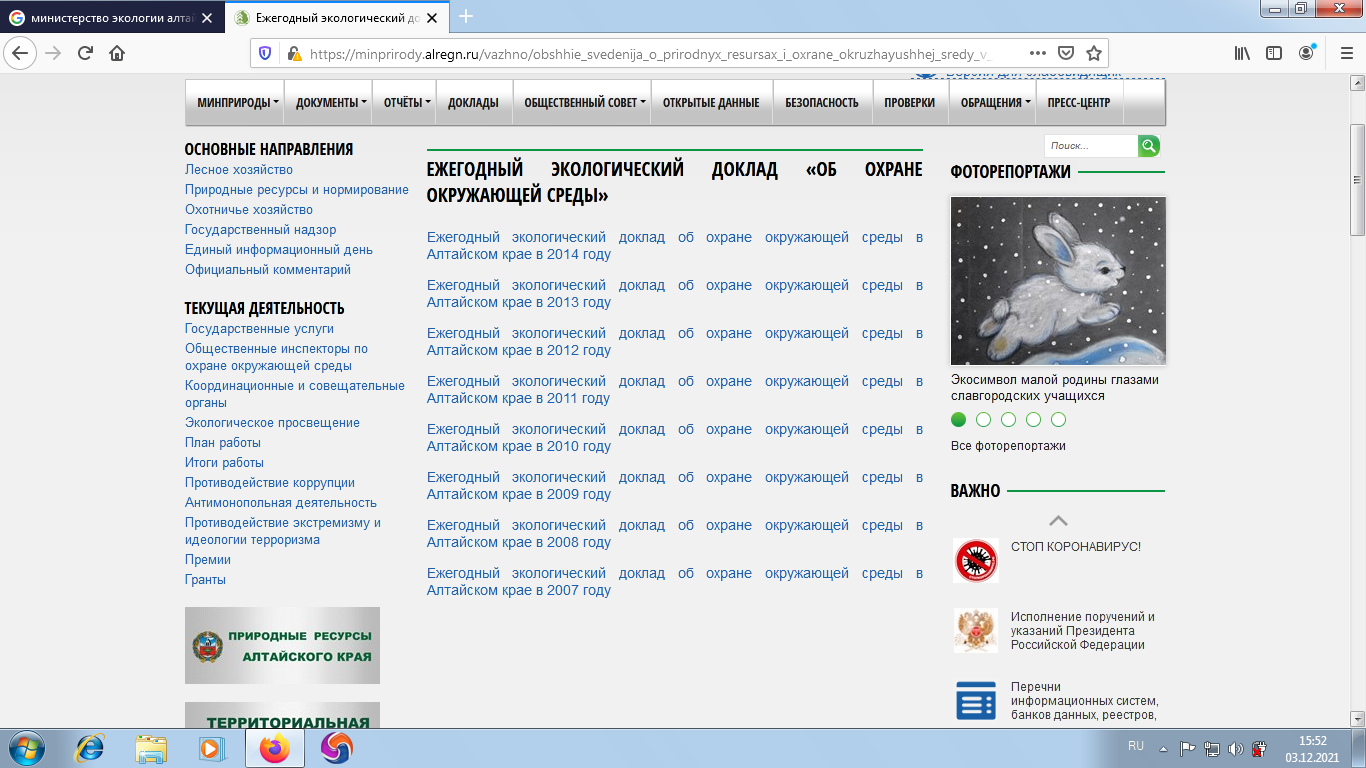1366x768 pixels.
Task: Open the Firefox library icon
Action: point(1242,53)
